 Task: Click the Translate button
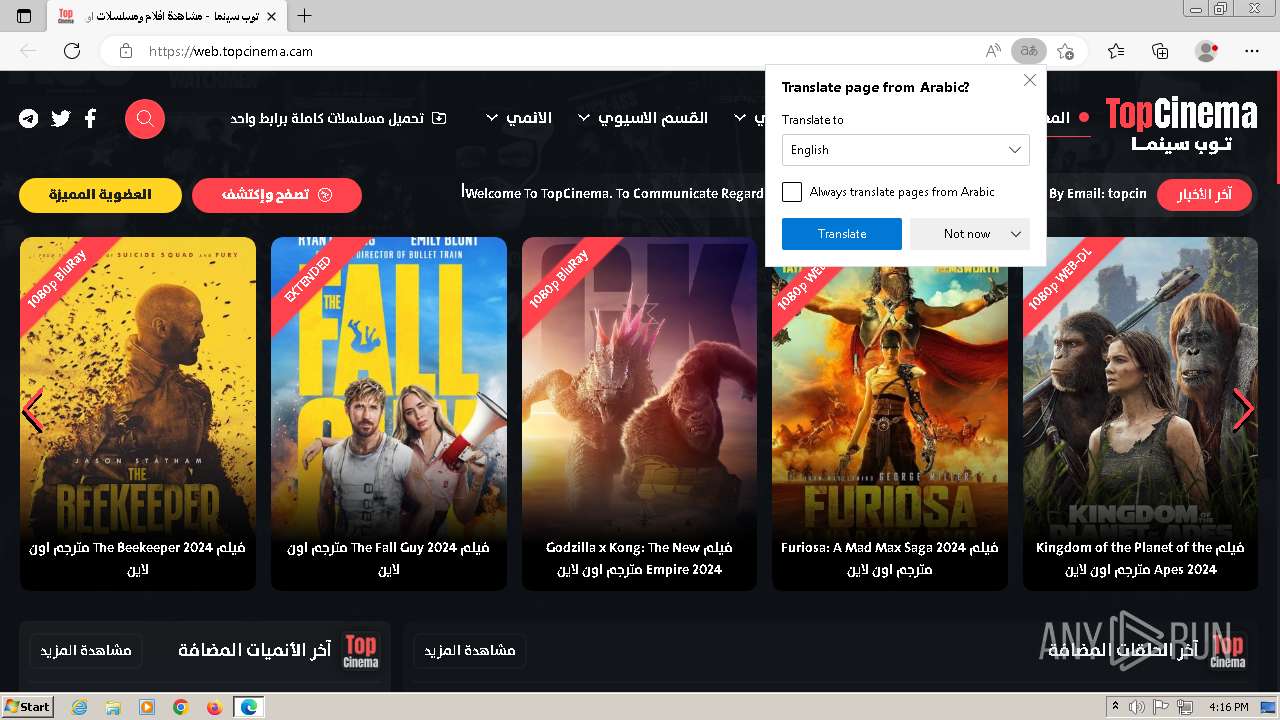point(842,234)
